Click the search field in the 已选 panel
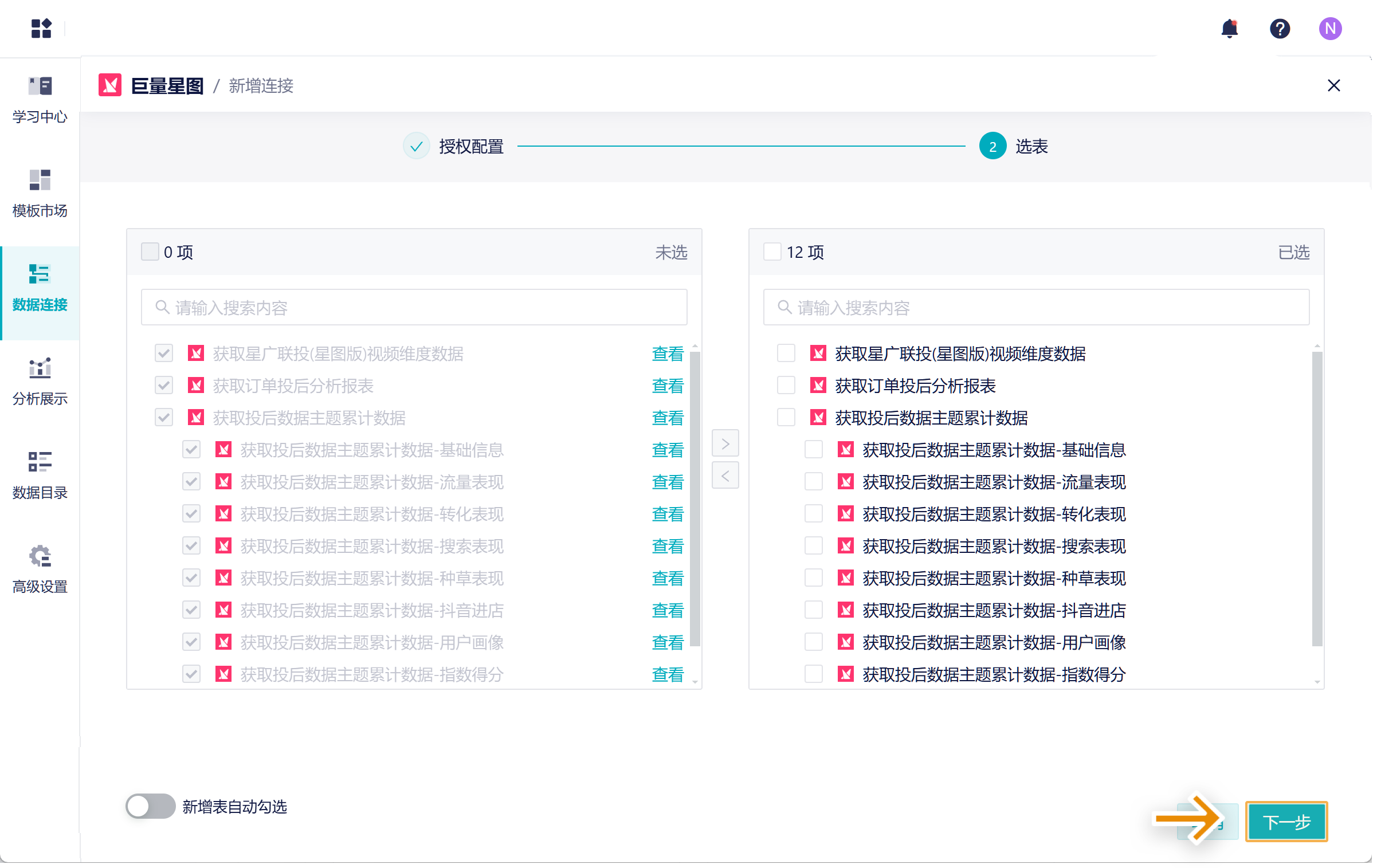The image size is (1373, 868). [x=1036, y=308]
